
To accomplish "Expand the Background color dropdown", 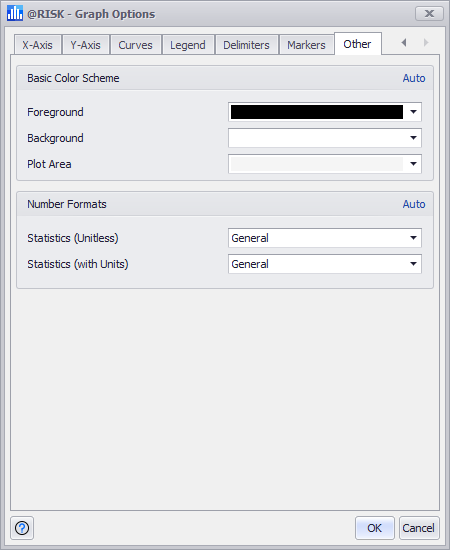I will click(413, 138).
